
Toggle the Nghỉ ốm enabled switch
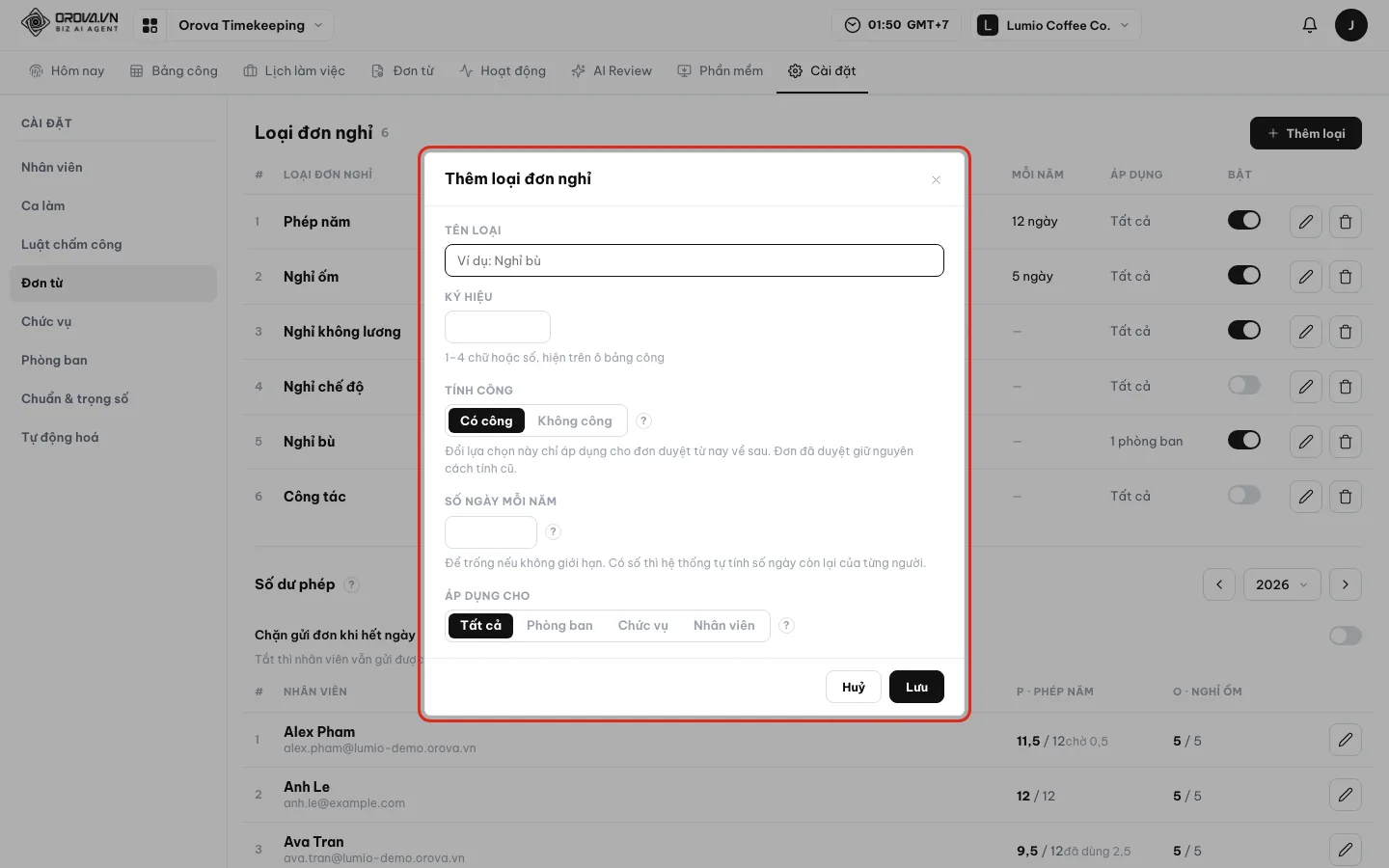1243,276
